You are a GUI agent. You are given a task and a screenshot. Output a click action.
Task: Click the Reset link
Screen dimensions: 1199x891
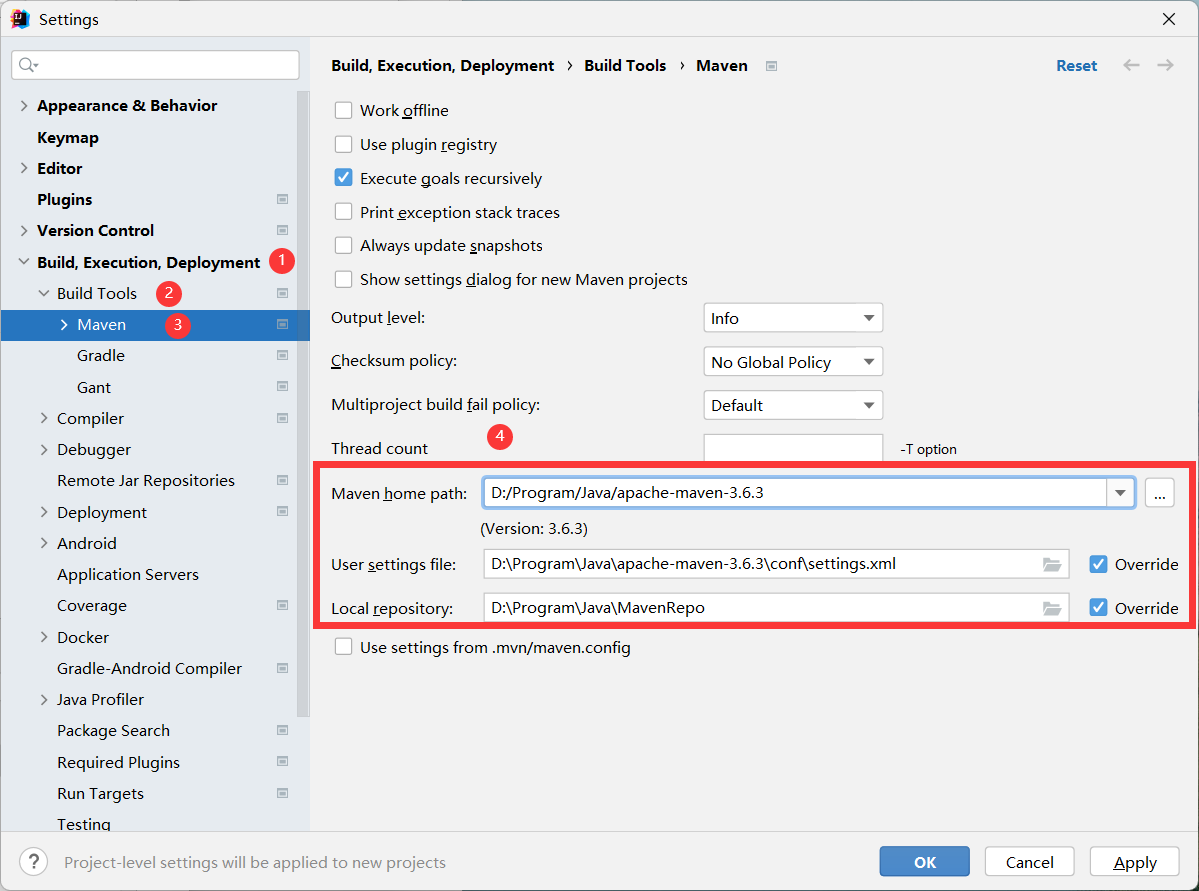tap(1077, 66)
